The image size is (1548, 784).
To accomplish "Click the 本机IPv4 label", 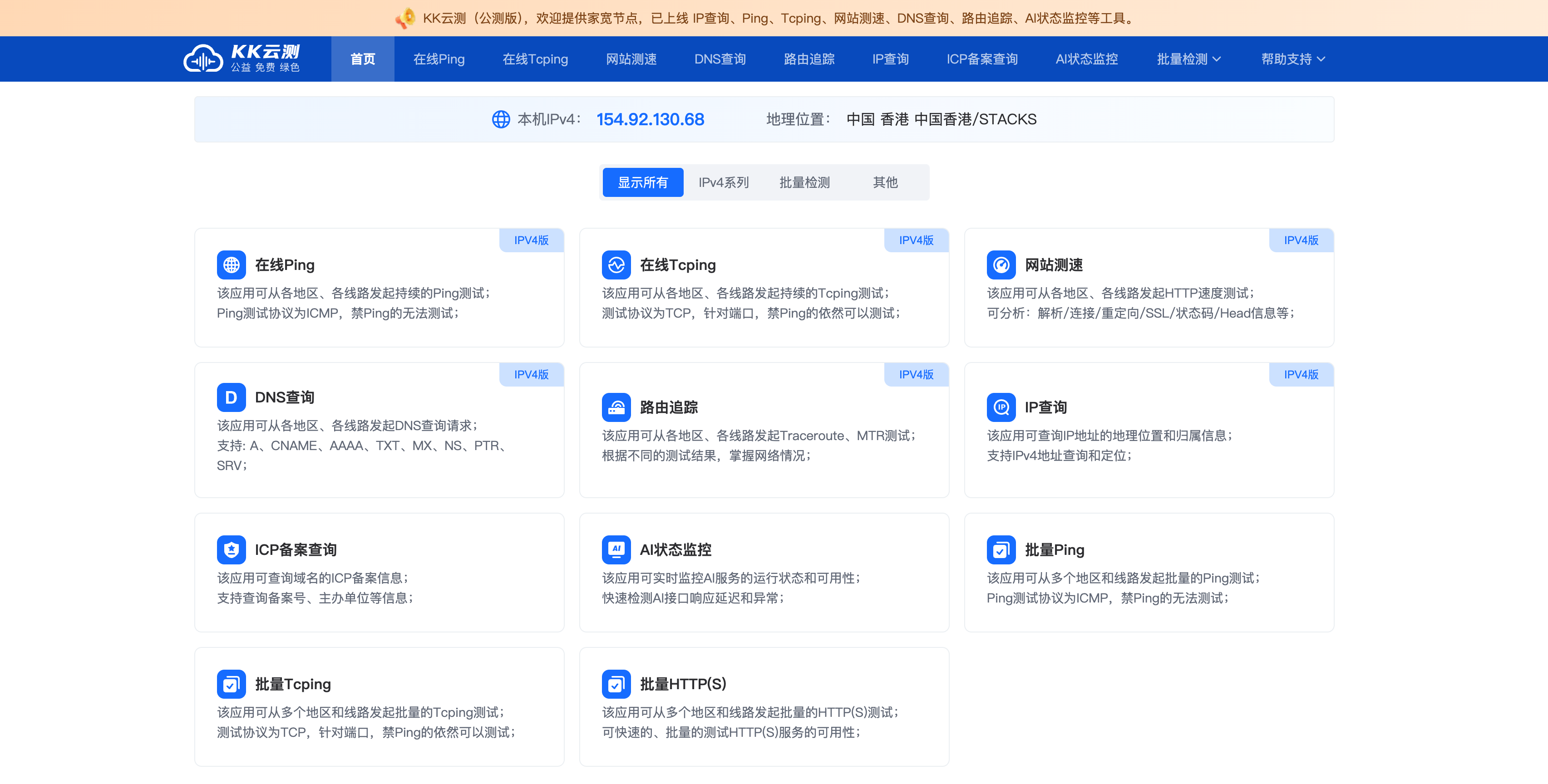I will click(549, 119).
